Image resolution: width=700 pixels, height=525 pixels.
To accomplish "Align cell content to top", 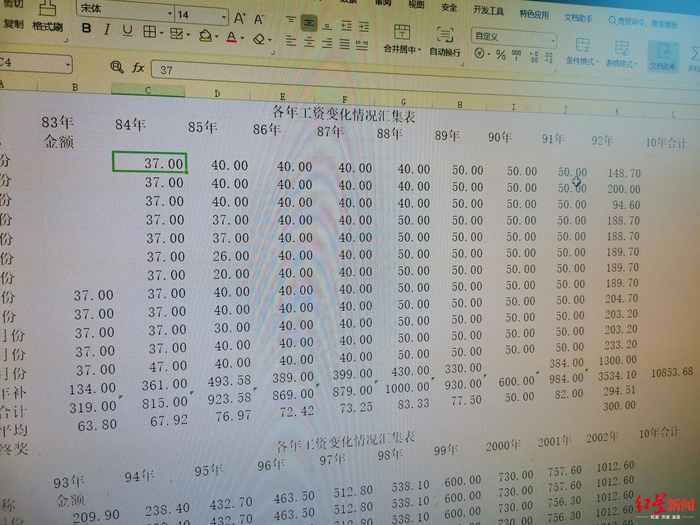I will tap(291, 20).
